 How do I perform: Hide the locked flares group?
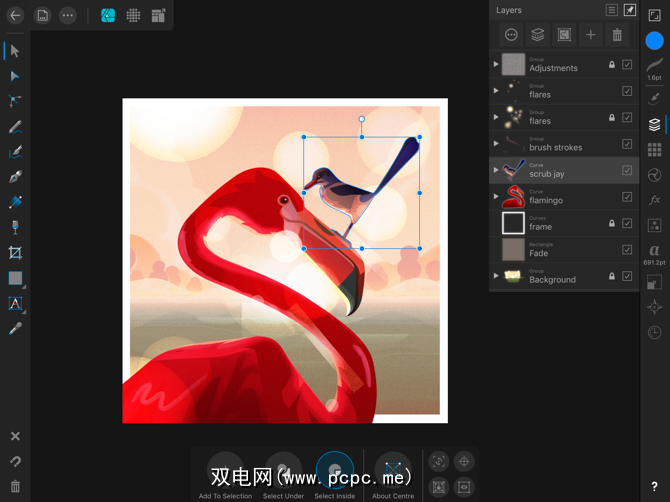coord(627,117)
